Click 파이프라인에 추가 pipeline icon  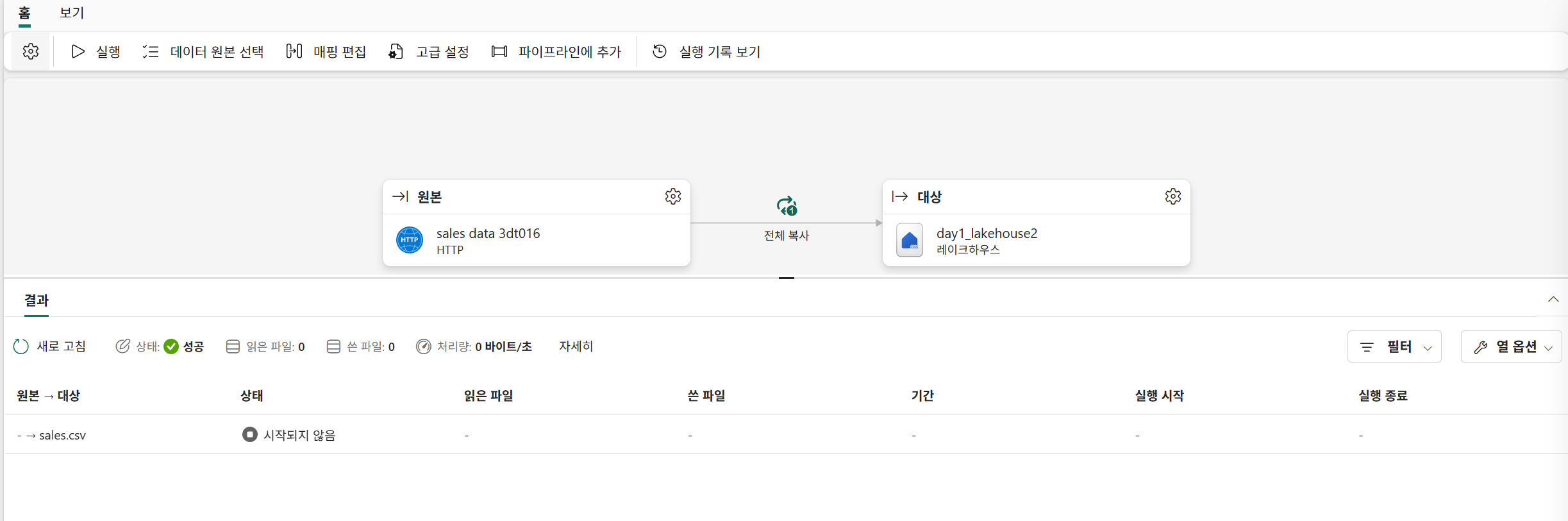click(499, 51)
